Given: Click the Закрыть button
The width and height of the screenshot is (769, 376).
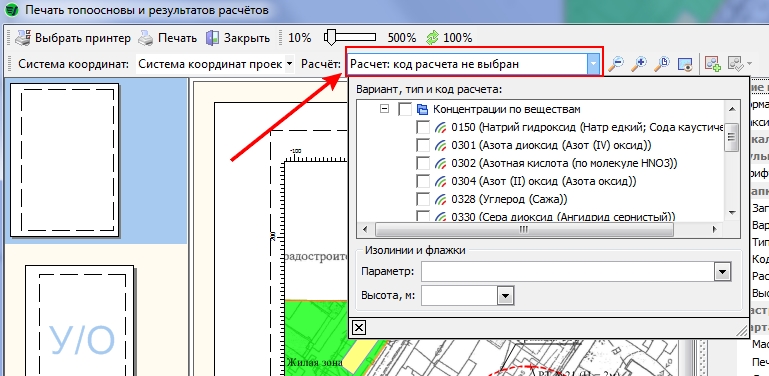Looking at the screenshot, I should pyautogui.click(x=238, y=38).
